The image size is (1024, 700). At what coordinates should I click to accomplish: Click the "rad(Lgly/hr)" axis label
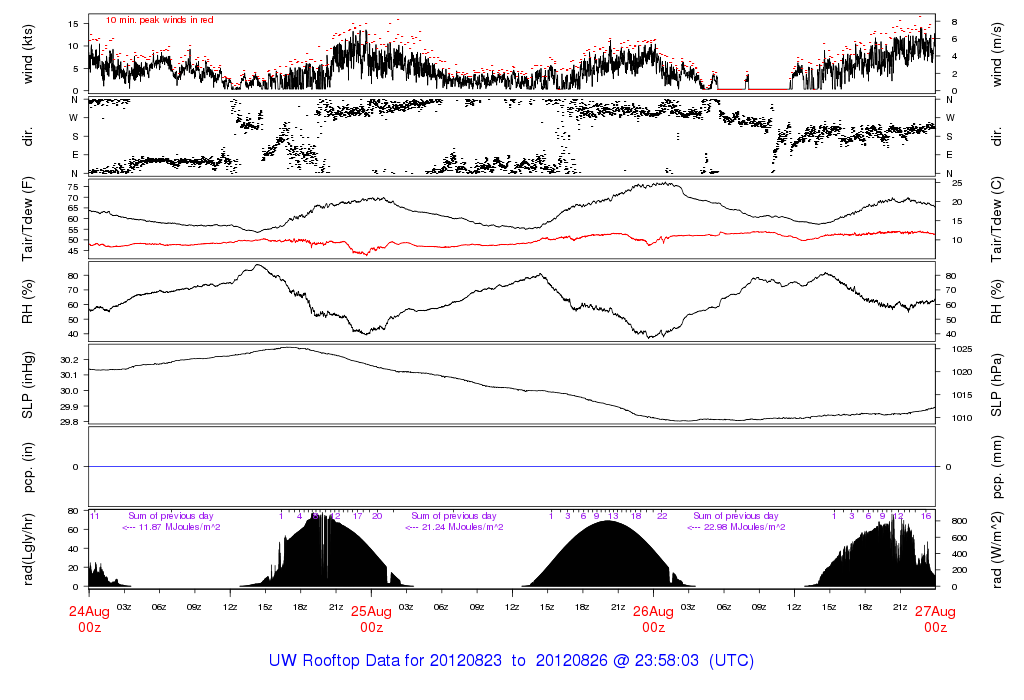29,548
